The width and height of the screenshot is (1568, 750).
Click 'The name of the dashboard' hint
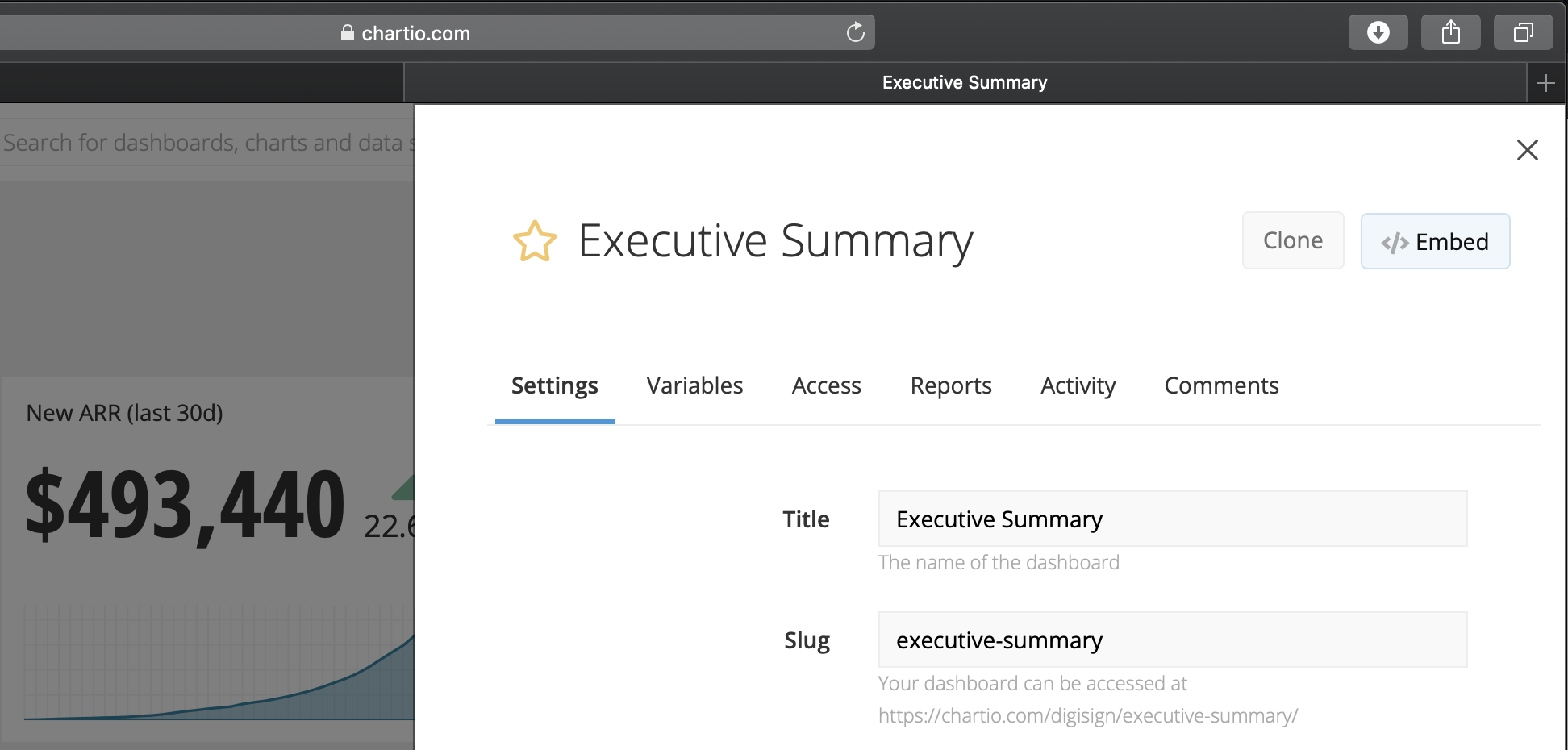[999, 563]
